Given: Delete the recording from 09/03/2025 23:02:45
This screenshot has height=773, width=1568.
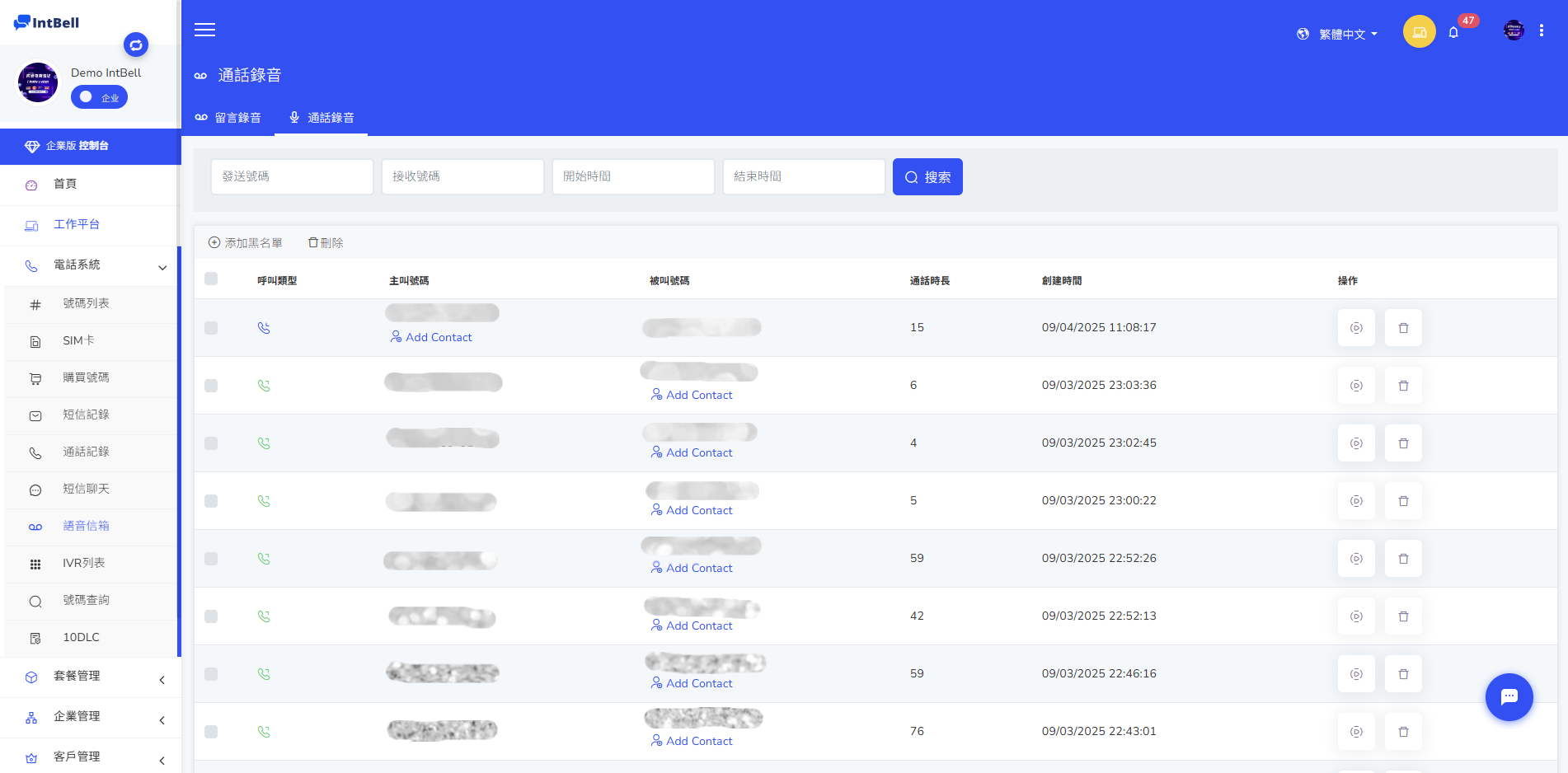Looking at the screenshot, I should (1403, 443).
